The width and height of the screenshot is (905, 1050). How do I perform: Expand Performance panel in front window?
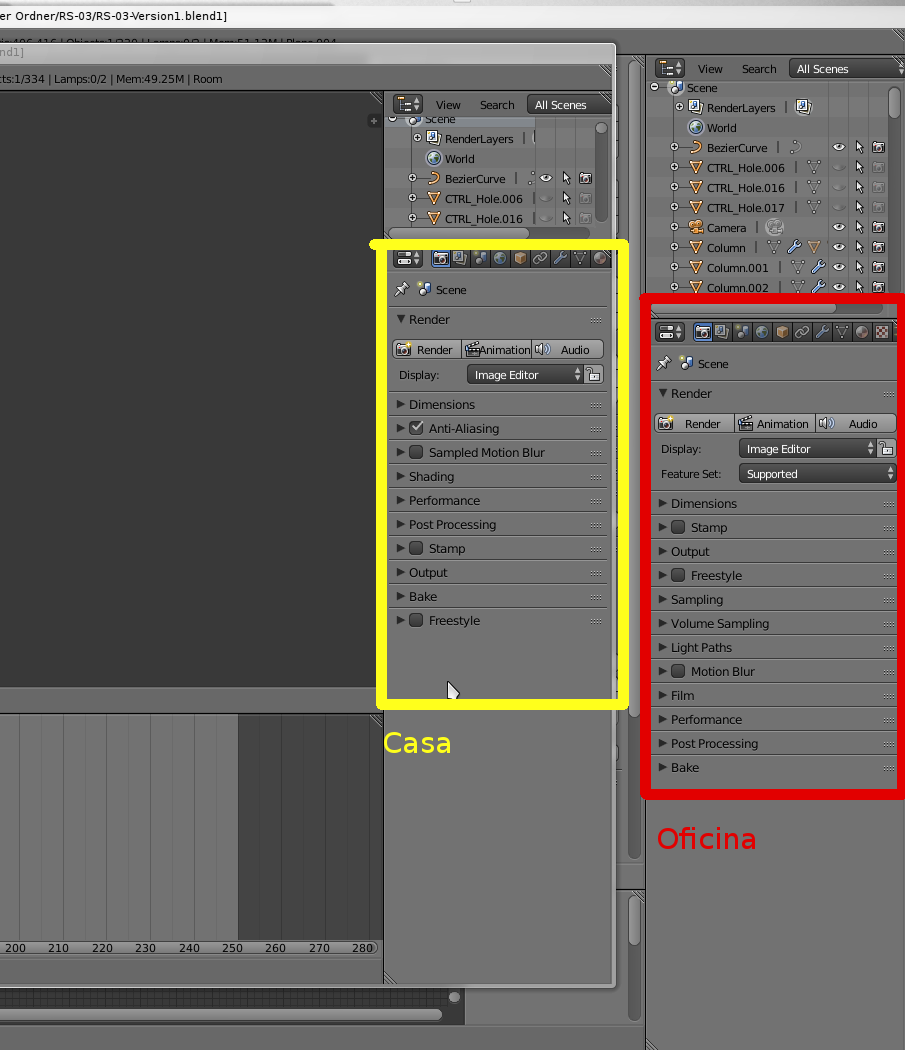click(x=498, y=500)
